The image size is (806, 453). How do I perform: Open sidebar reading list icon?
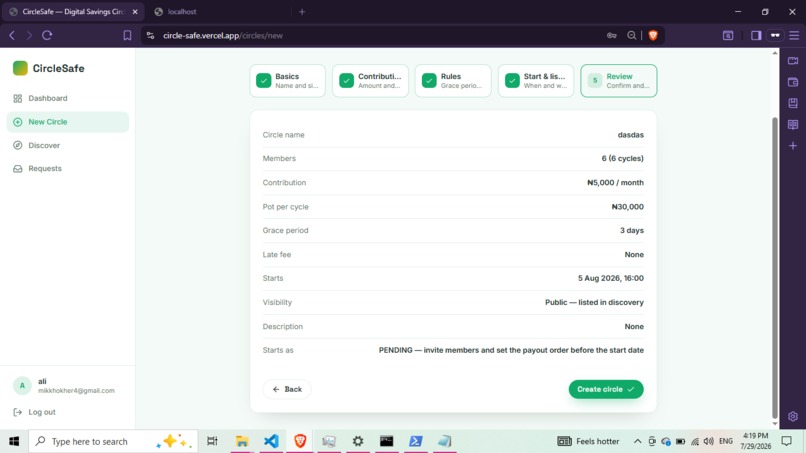coord(793,124)
